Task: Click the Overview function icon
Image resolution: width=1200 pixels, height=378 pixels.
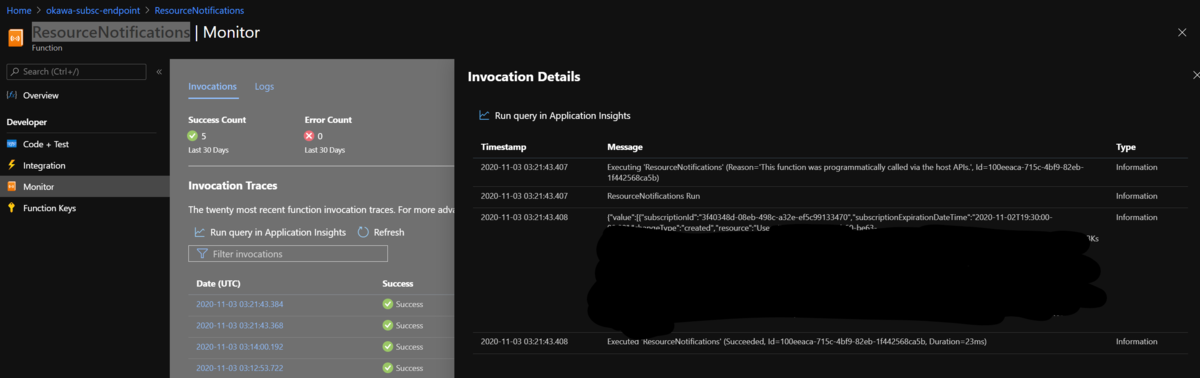Action: (12, 96)
